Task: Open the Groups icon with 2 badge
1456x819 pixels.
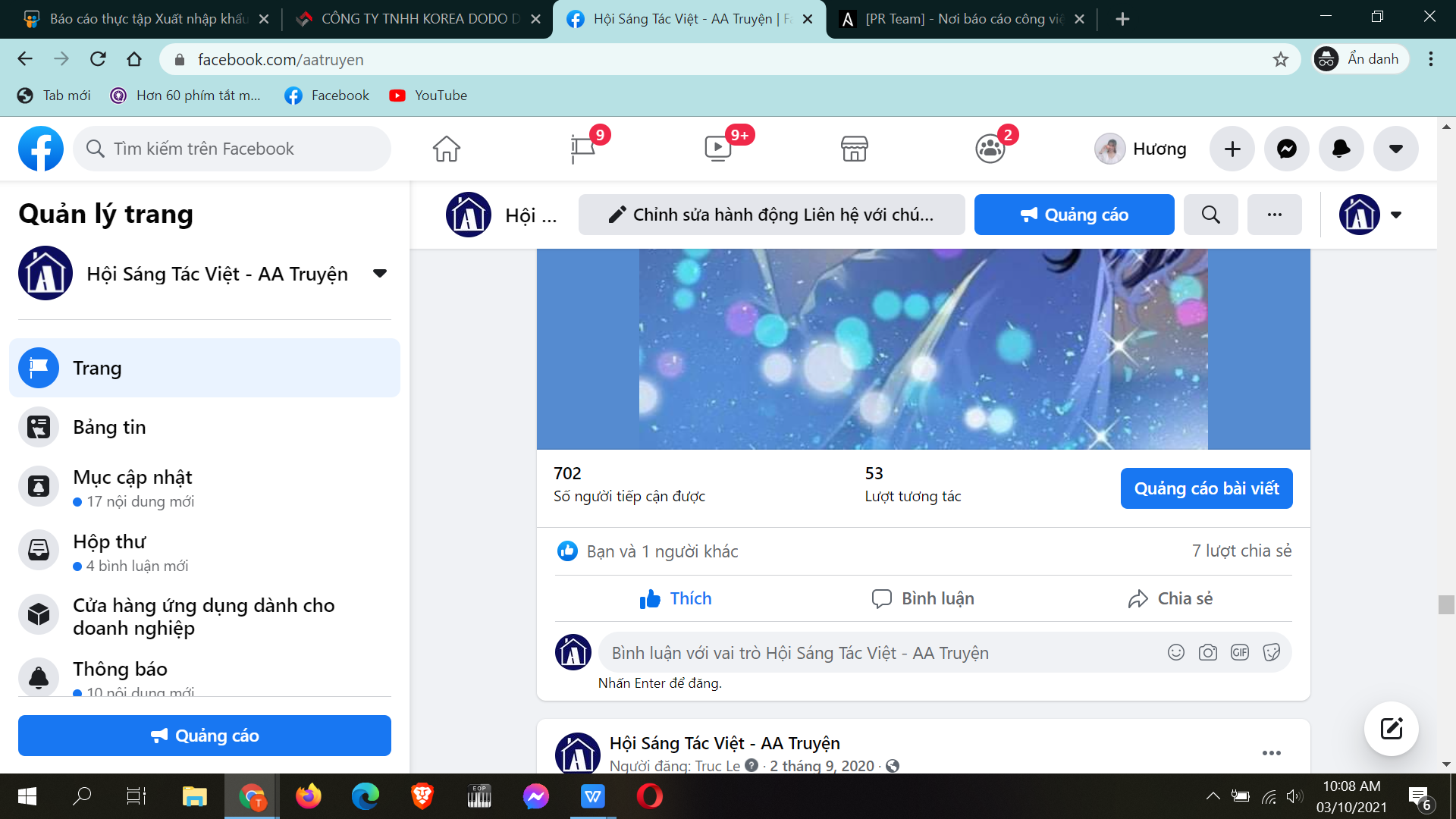Action: 990,149
